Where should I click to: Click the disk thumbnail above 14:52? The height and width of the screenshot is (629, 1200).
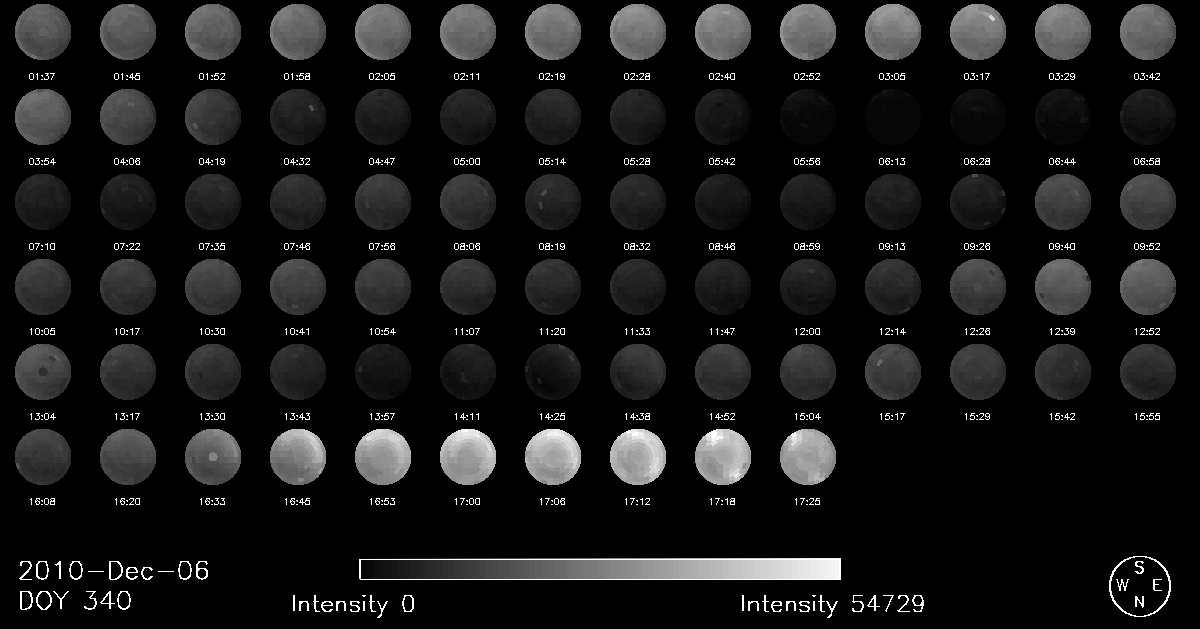click(x=723, y=371)
